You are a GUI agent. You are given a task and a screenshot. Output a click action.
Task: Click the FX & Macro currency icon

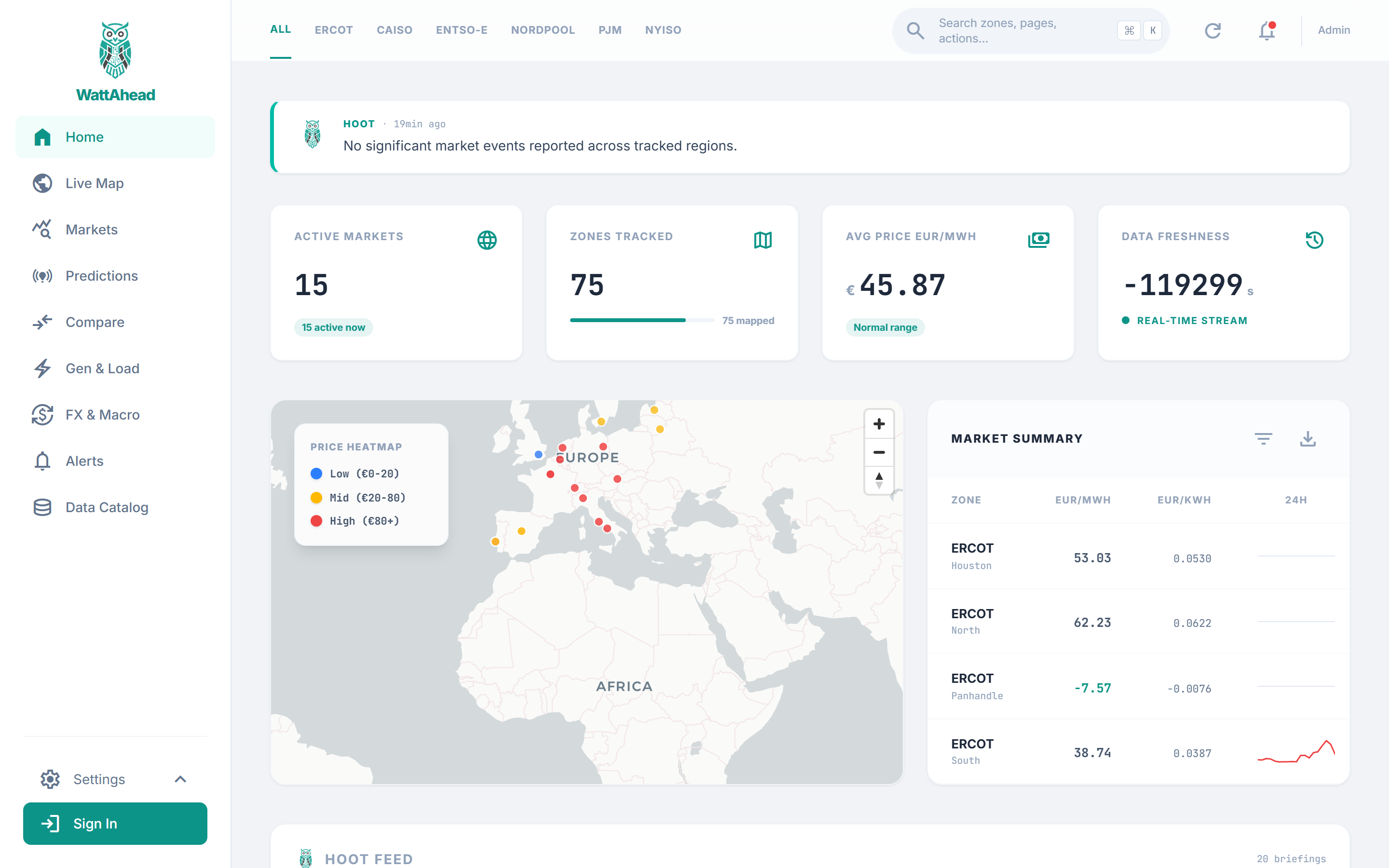[42, 415]
